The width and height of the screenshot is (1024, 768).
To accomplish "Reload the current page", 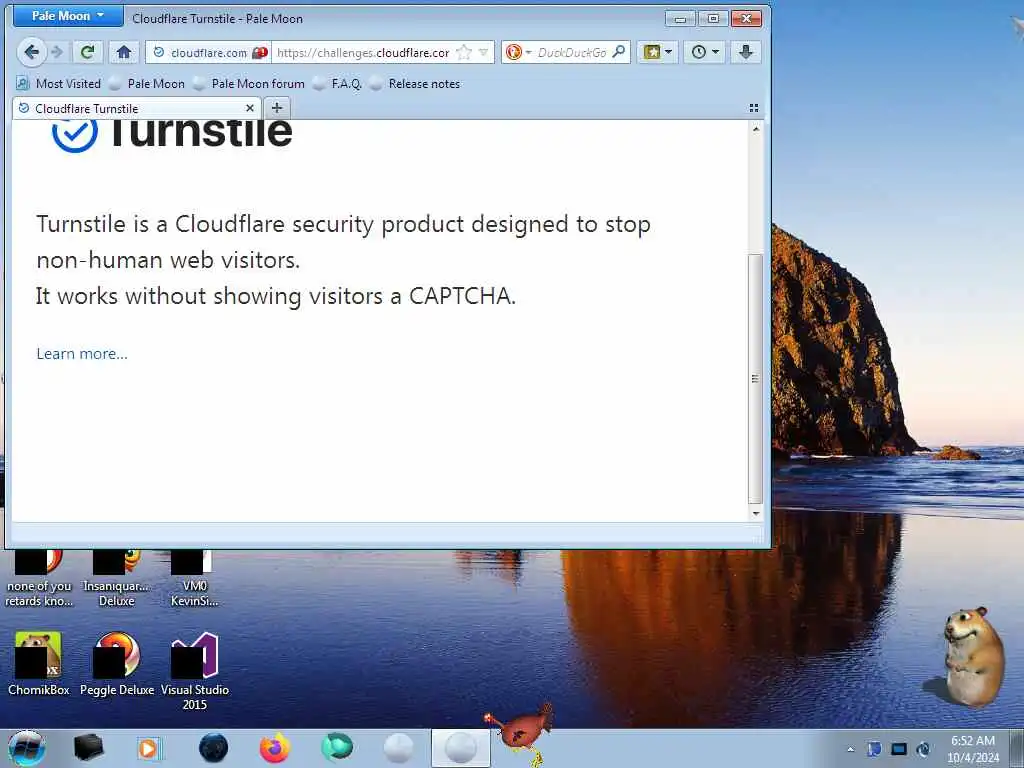I will pos(88,52).
